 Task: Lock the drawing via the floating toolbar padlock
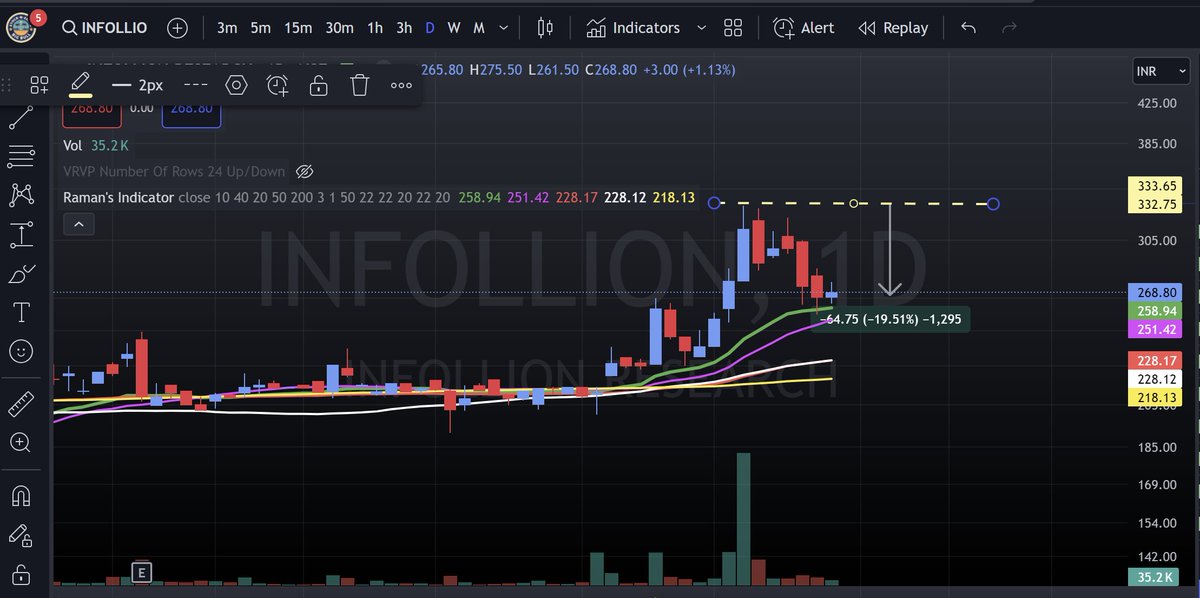tap(318, 85)
